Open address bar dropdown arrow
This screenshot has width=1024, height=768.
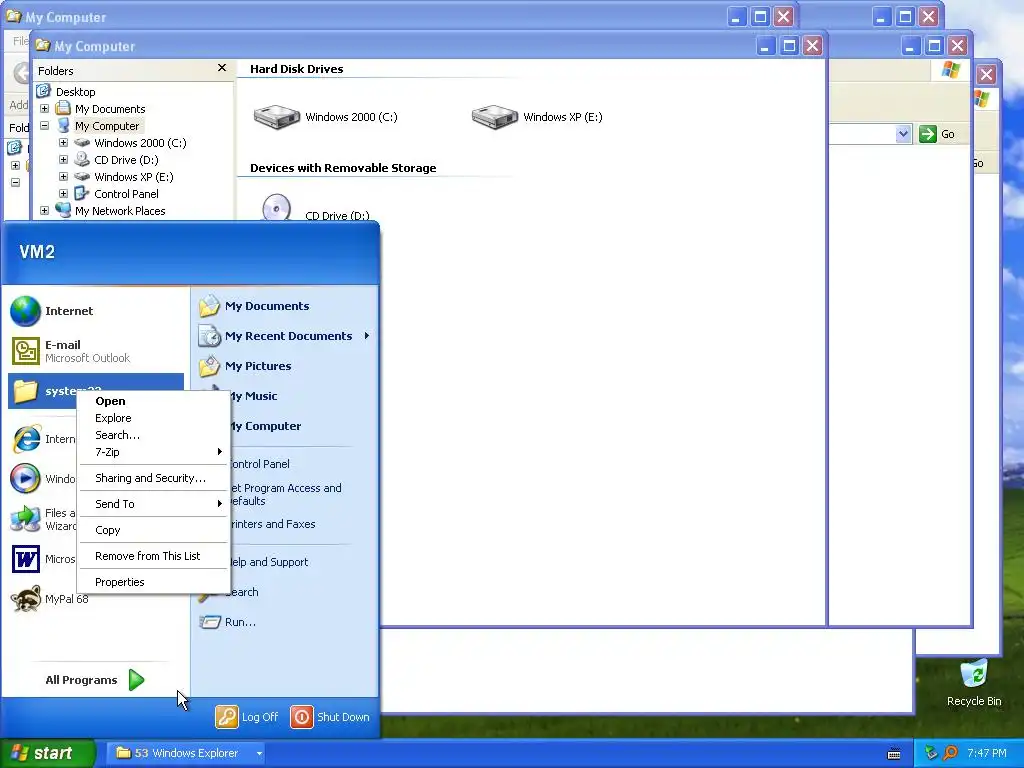[x=903, y=134]
